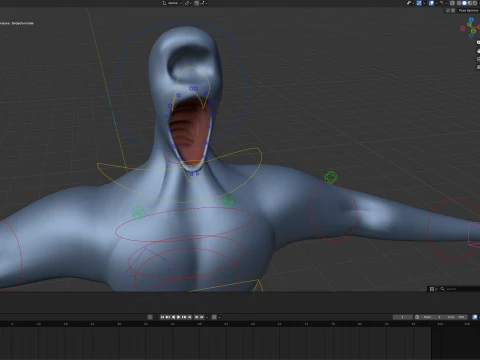This screenshot has height=360, width=480.
Task: Click the negative Z dark blue gizmo circle
Action: [x=471, y=36]
